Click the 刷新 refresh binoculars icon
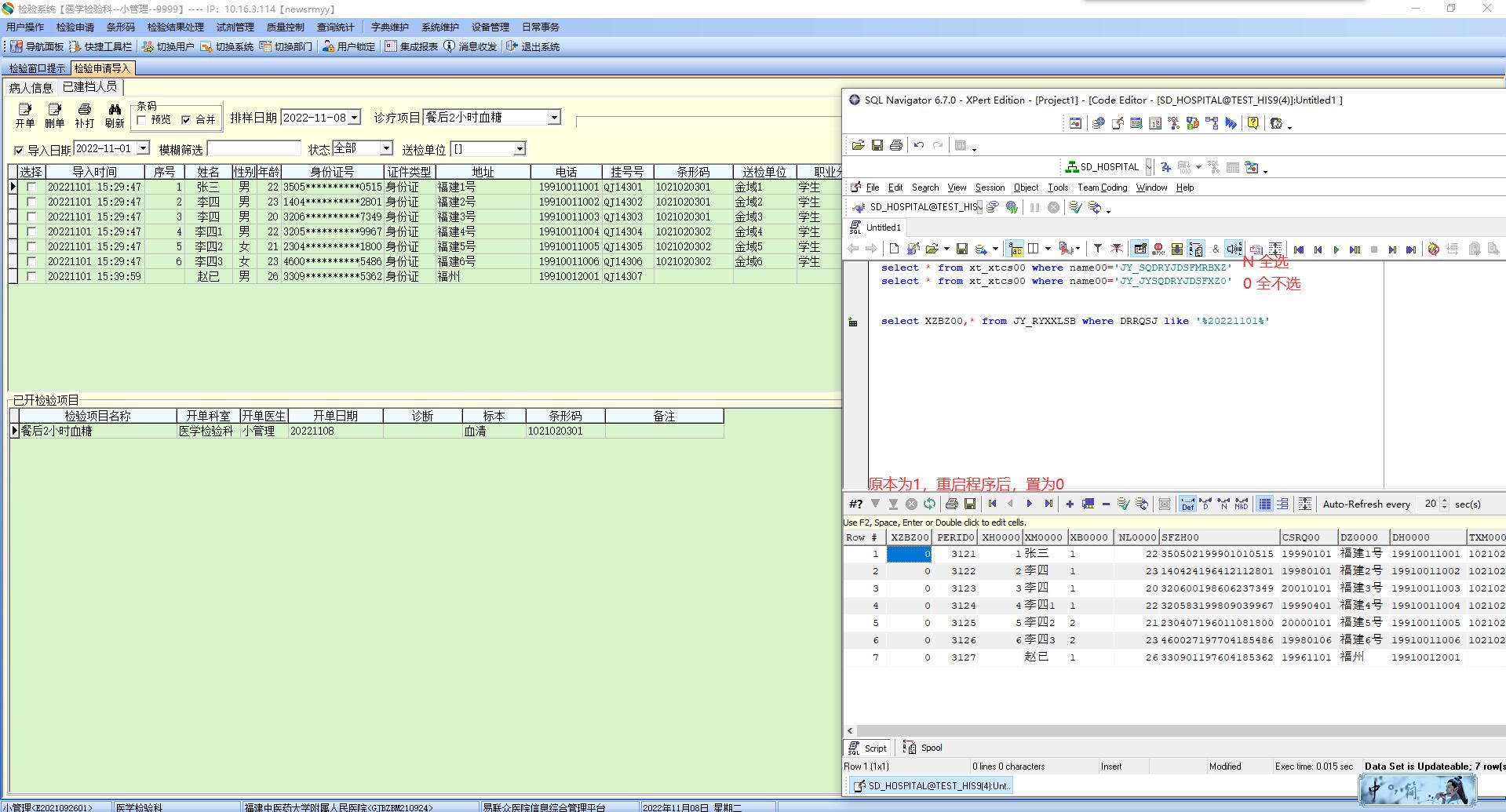1506x812 pixels. pyautogui.click(x=115, y=115)
